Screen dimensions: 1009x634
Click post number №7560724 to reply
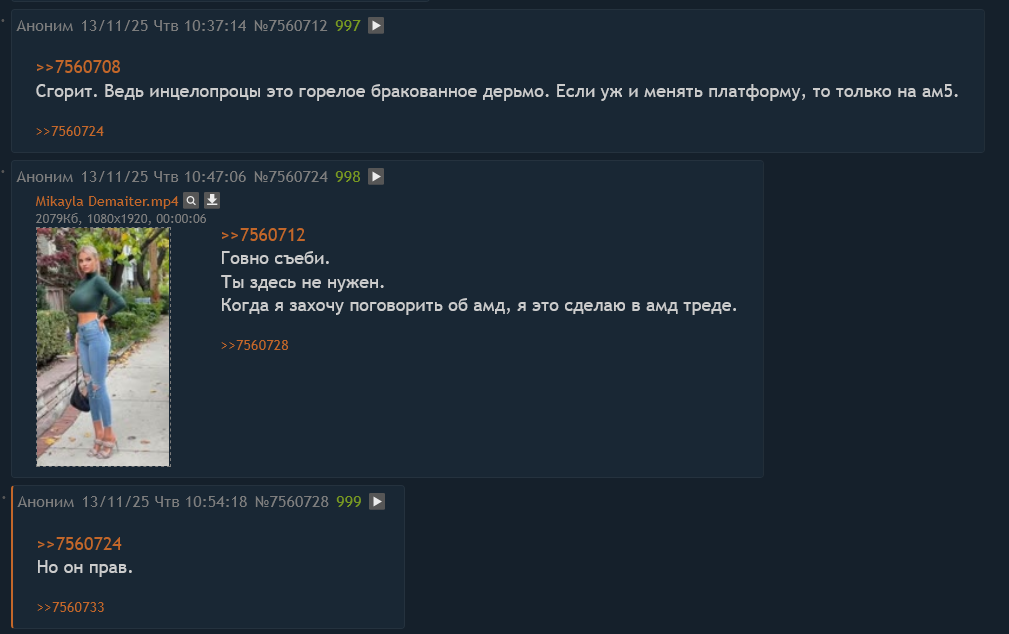(x=290, y=176)
